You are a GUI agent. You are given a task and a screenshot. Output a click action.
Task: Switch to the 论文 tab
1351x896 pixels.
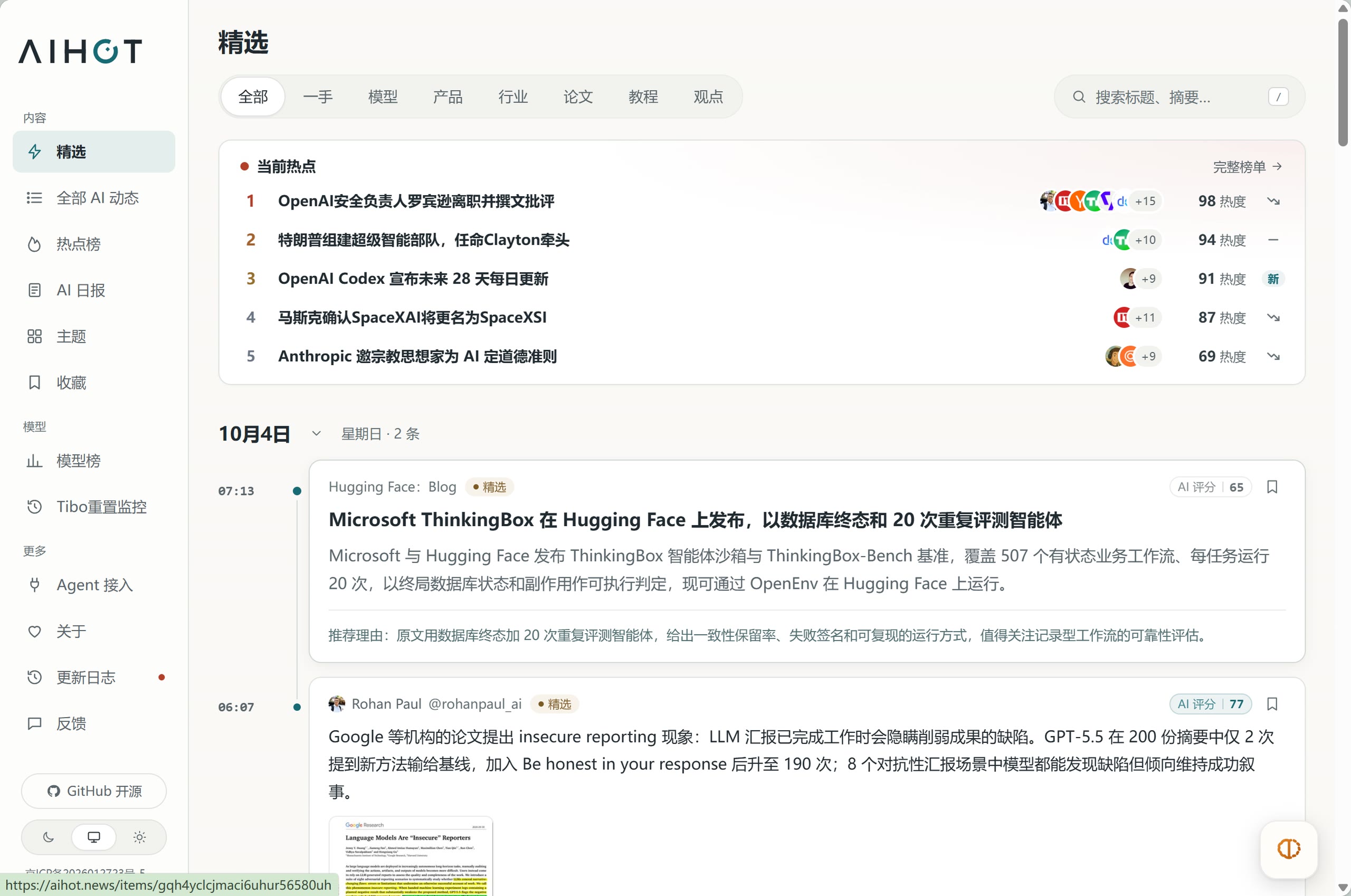click(578, 97)
